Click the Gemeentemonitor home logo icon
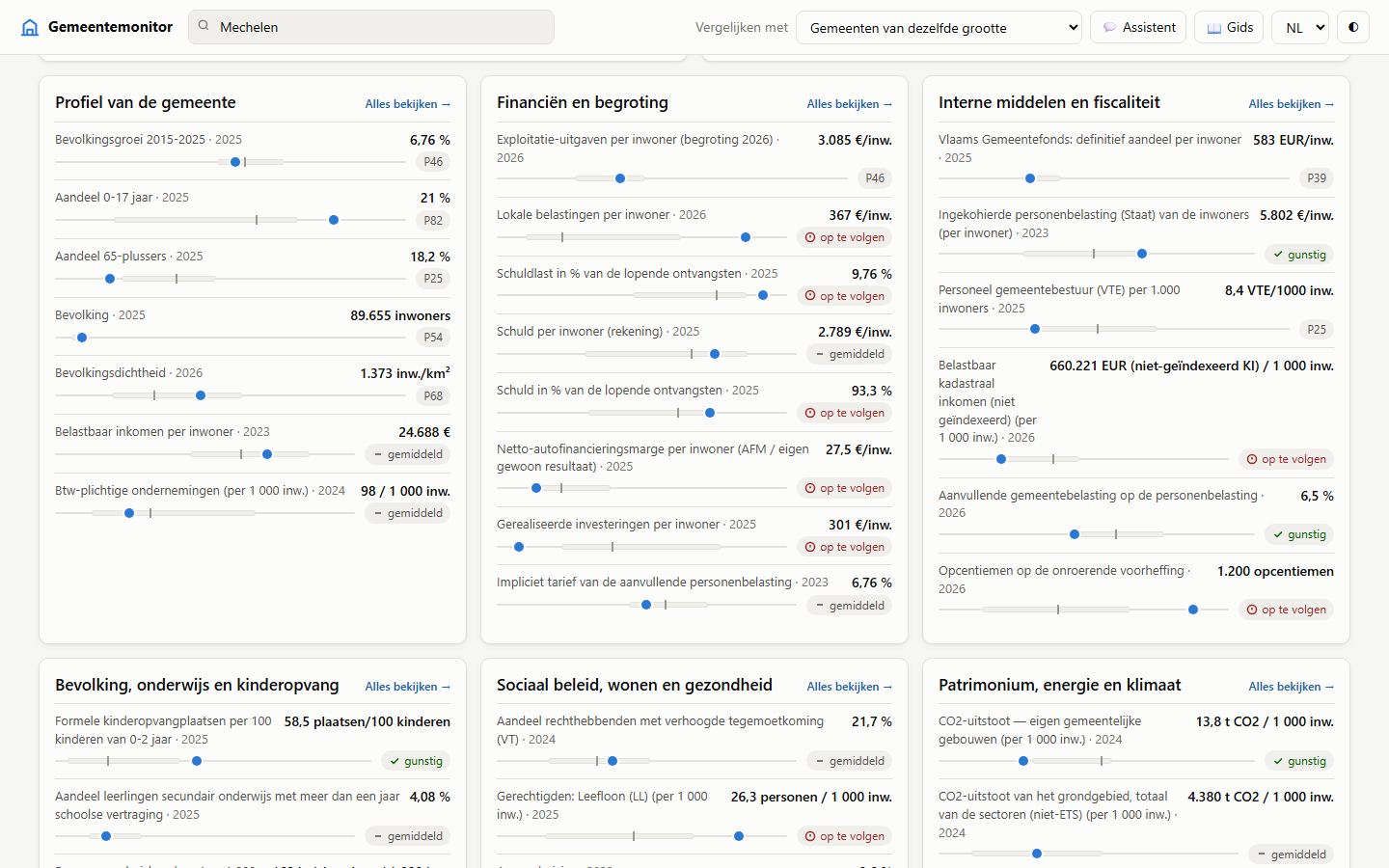The height and width of the screenshot is (868, 1389). pos(30,27)
